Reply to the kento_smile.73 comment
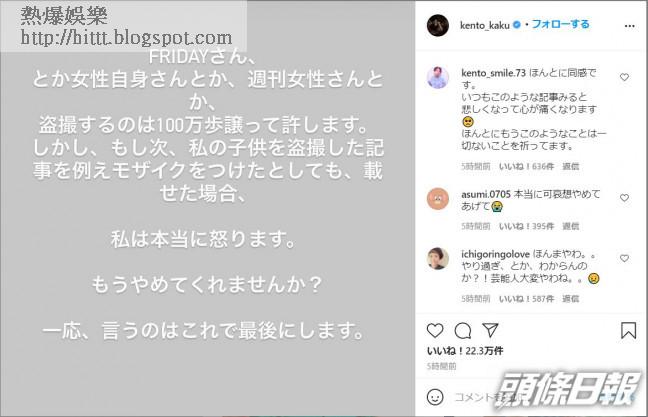648x417 pixels. pos(570,167)
